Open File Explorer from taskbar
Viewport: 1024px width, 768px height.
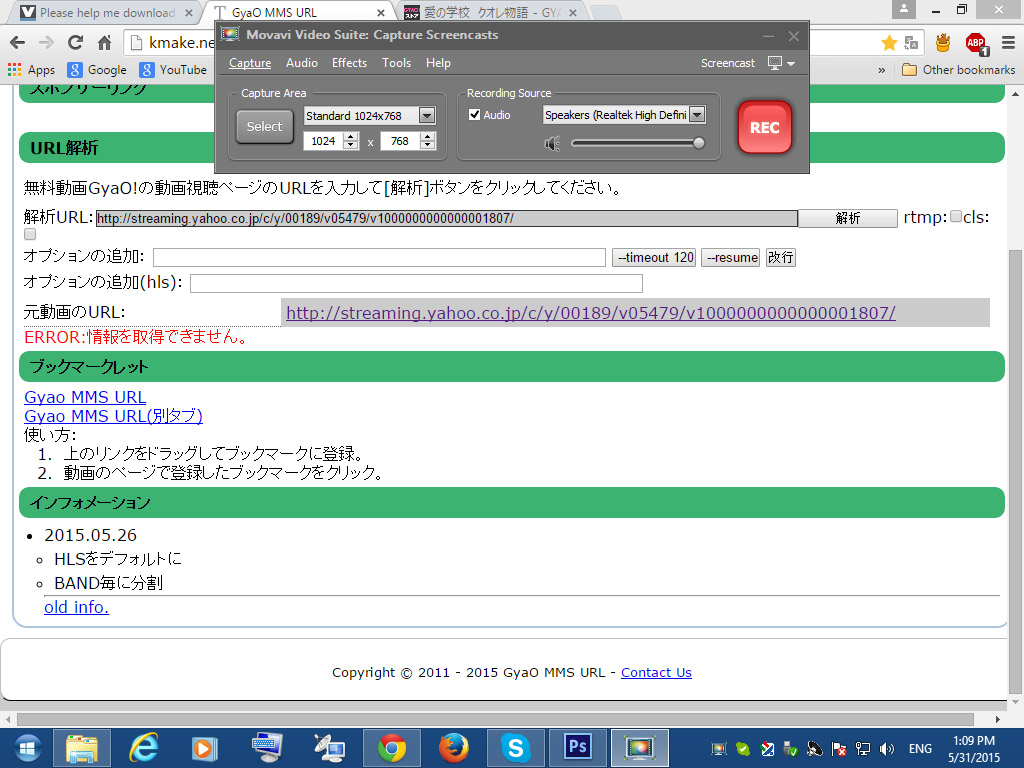pyautogui.click(x=82, y=748)
